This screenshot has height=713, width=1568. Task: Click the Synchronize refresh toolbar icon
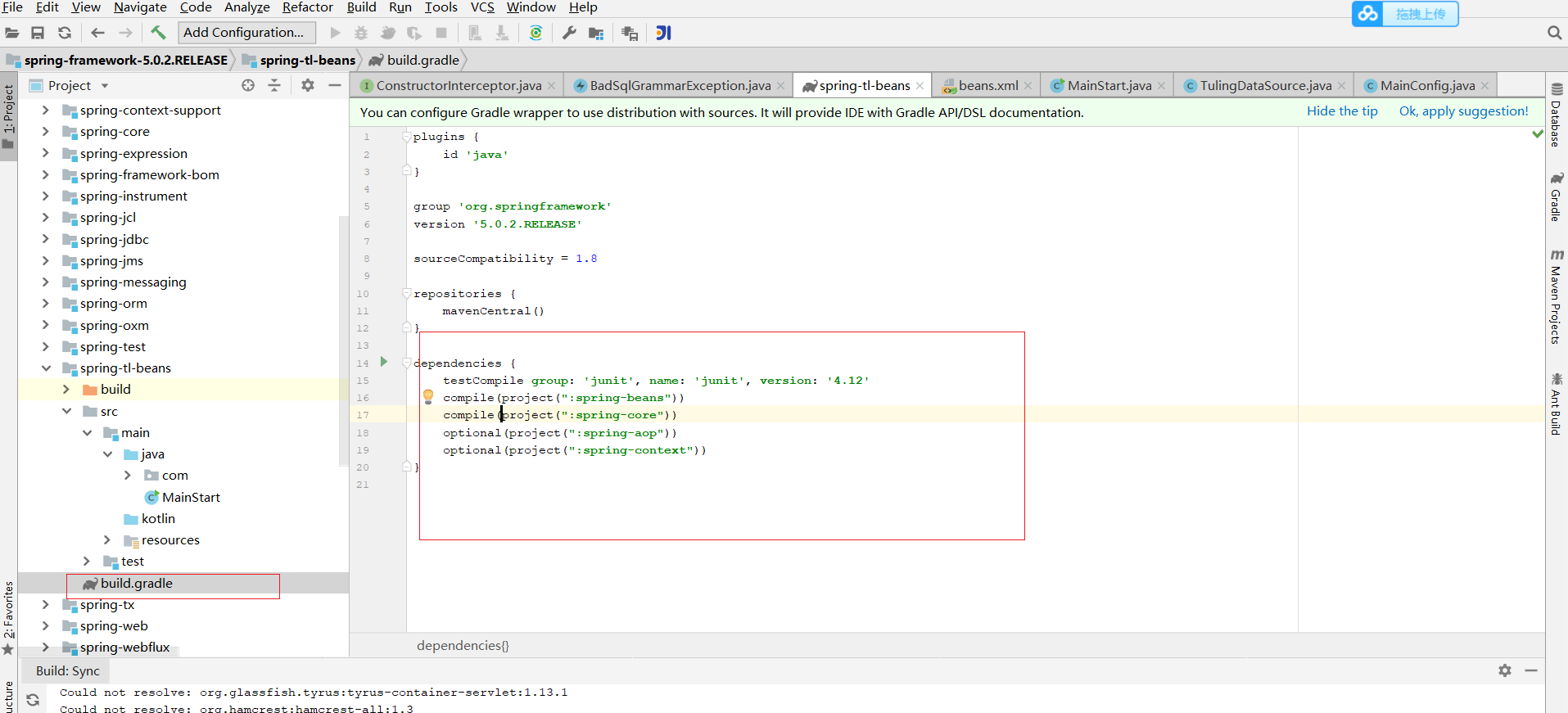[x=65, y=33]
